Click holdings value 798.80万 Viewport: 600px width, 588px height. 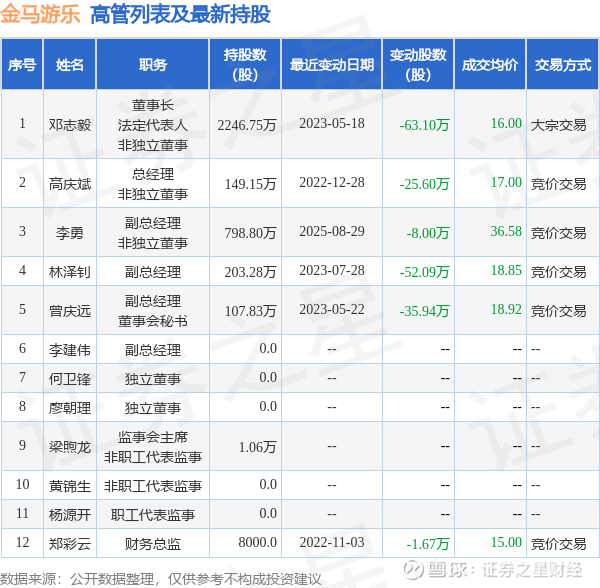(x=250, y=233)
